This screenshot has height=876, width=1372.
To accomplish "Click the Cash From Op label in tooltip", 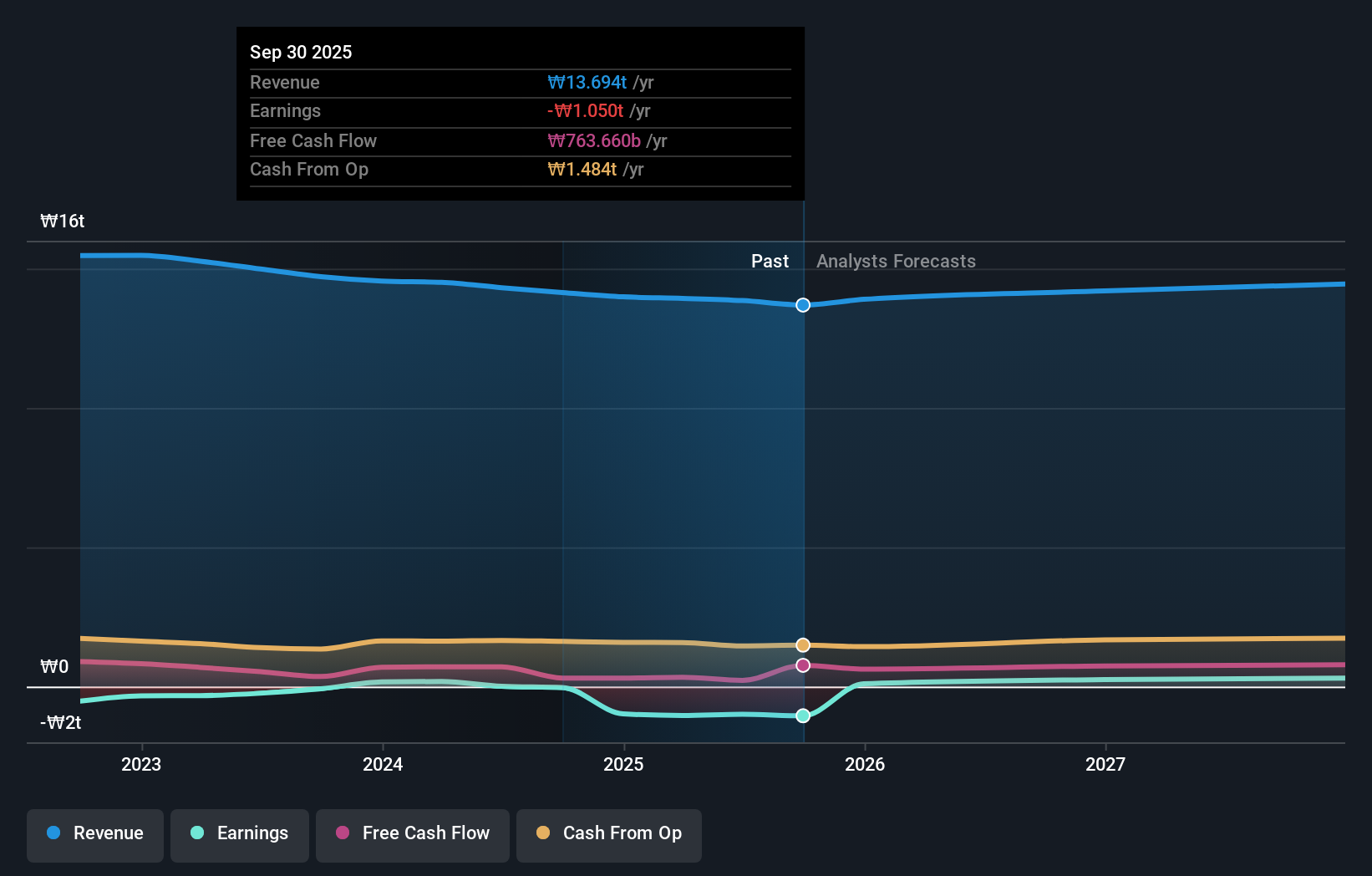I will point(309,170).
